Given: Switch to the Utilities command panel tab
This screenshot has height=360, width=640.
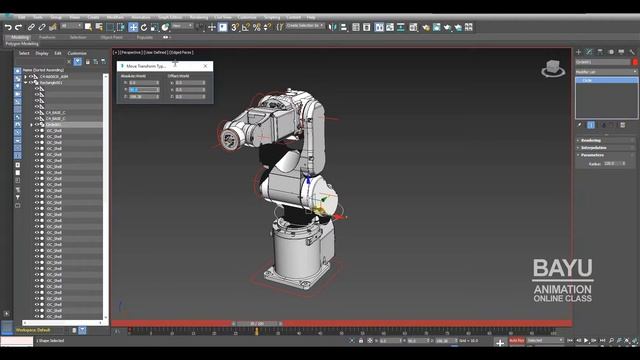Looking at the screenshot, I should coord(632,52).
